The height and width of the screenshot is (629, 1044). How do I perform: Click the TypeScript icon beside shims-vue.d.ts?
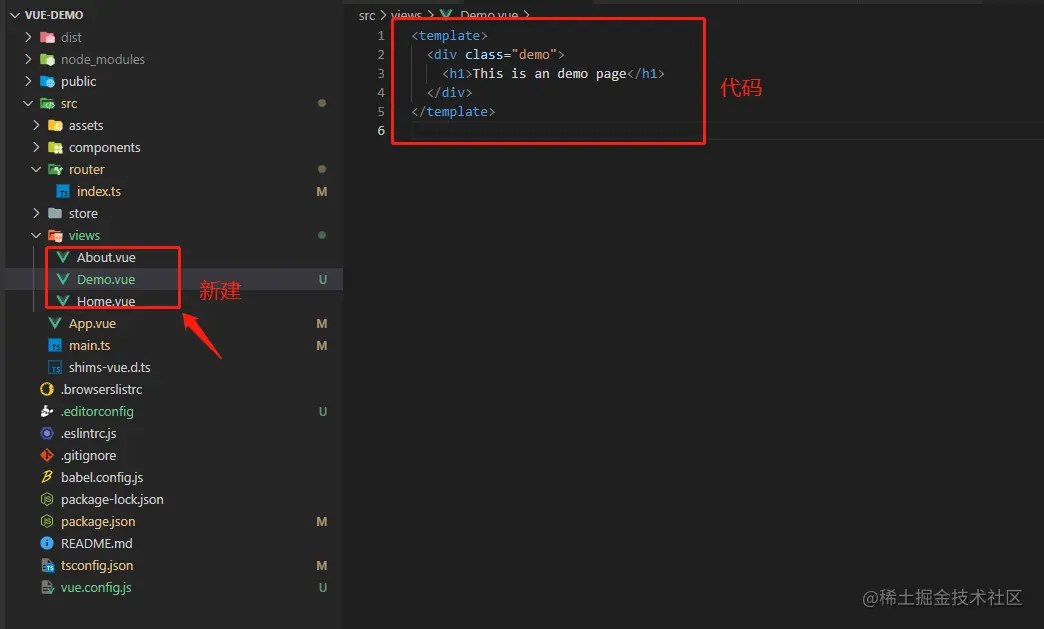pos(56,367)
